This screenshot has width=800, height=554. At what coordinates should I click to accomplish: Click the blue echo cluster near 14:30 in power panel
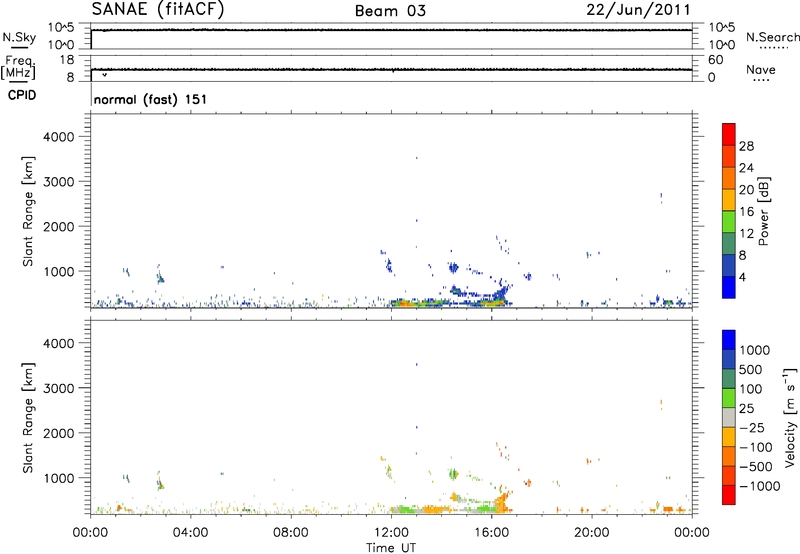tap(453, 267)
